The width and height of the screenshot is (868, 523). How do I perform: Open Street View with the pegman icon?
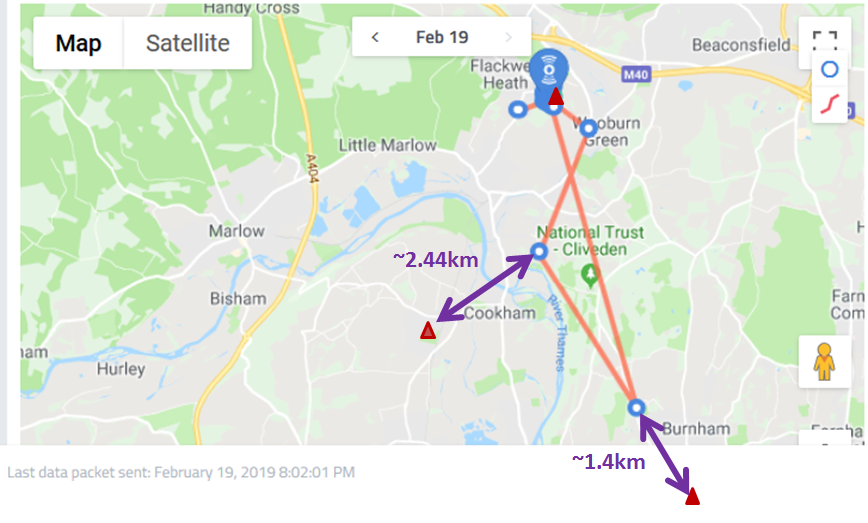pyautogui.click(x=824, y=361)
